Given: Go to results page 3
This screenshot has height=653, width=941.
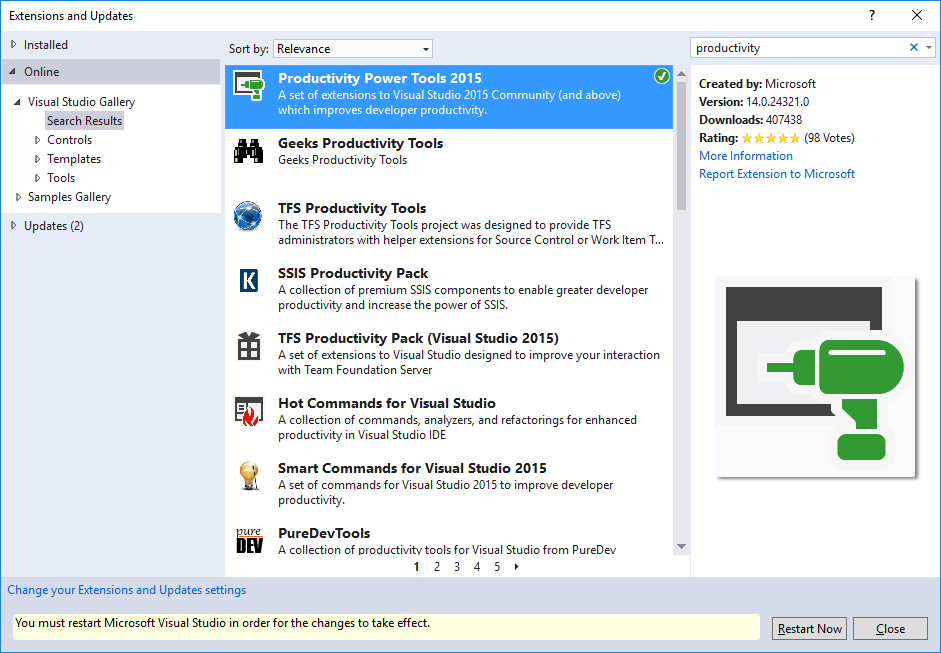Looking at the screenshot, I should tap(457, 567).
